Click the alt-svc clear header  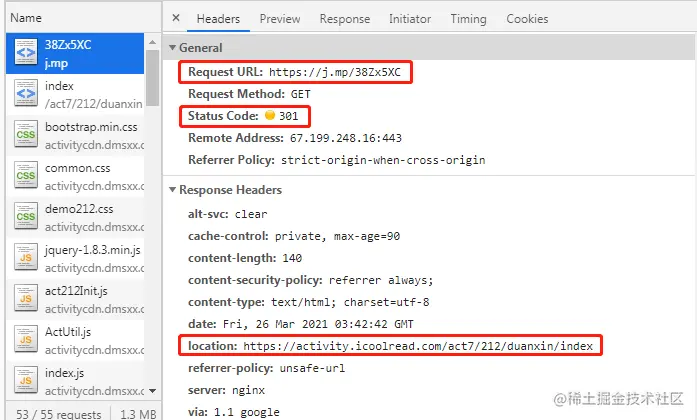[228, 214]
